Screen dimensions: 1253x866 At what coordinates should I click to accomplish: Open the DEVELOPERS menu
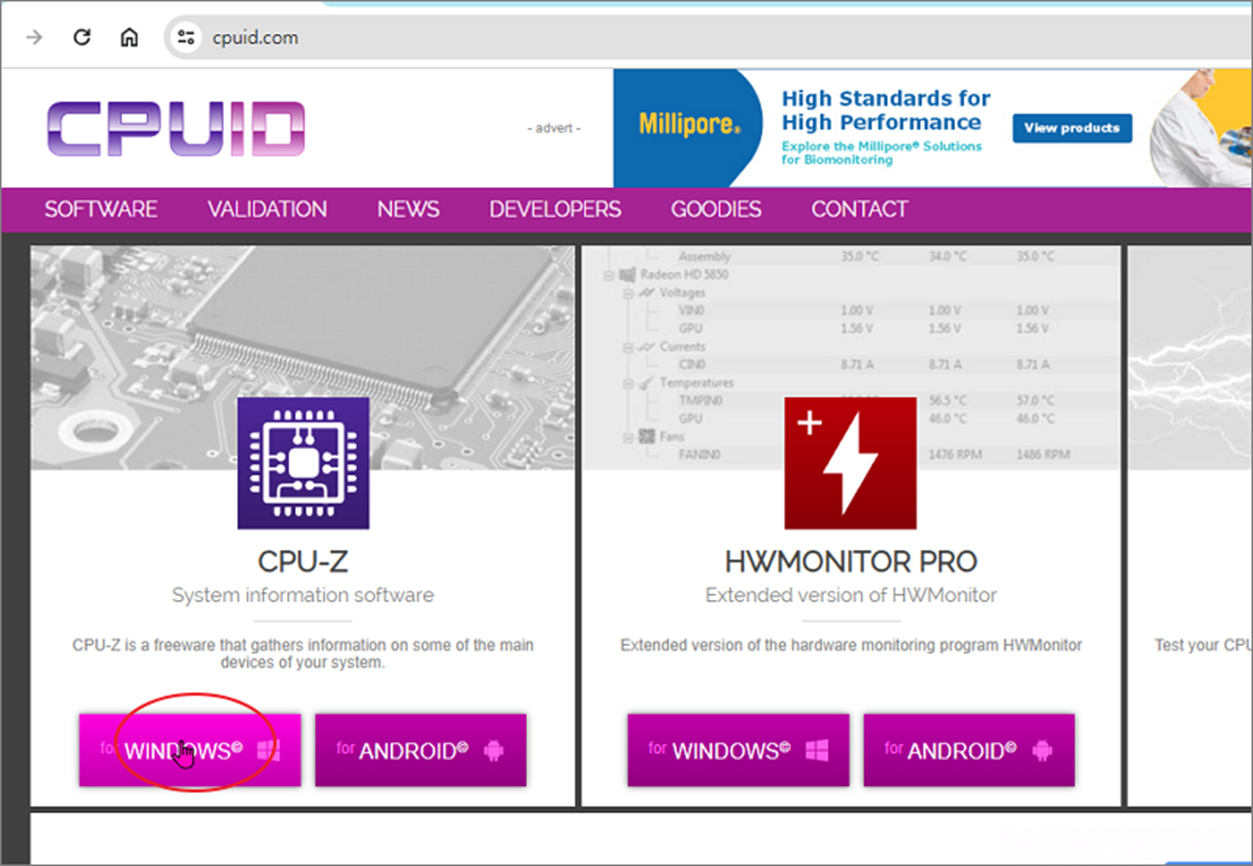[x=555, y=209]
